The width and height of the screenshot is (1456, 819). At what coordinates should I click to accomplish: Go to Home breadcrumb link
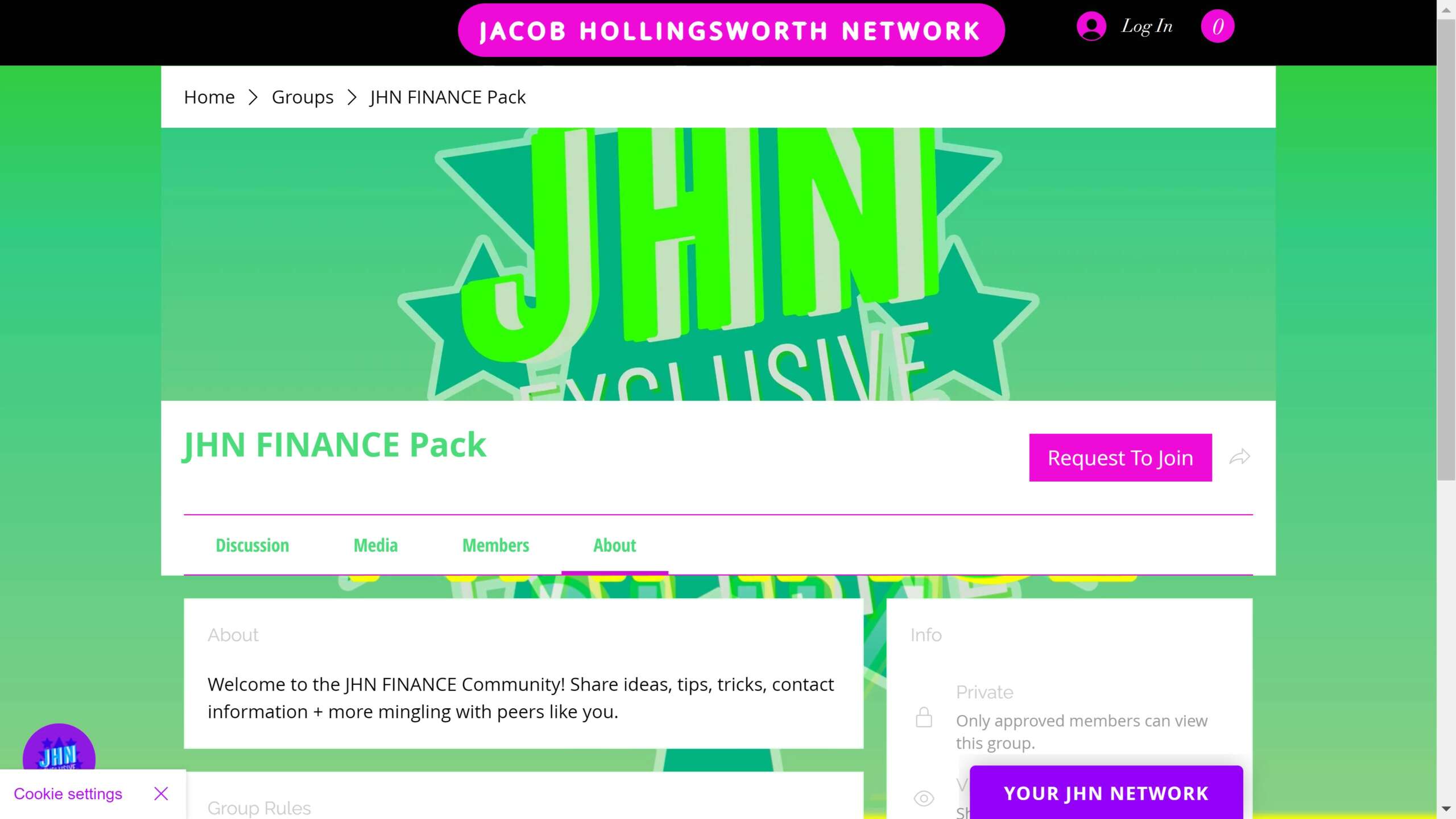209,97
